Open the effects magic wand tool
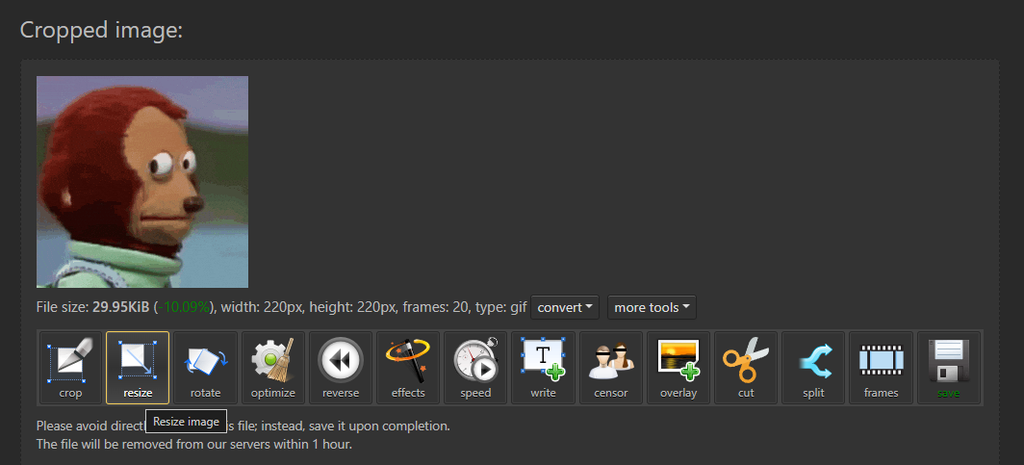 (x=408, y=368)
